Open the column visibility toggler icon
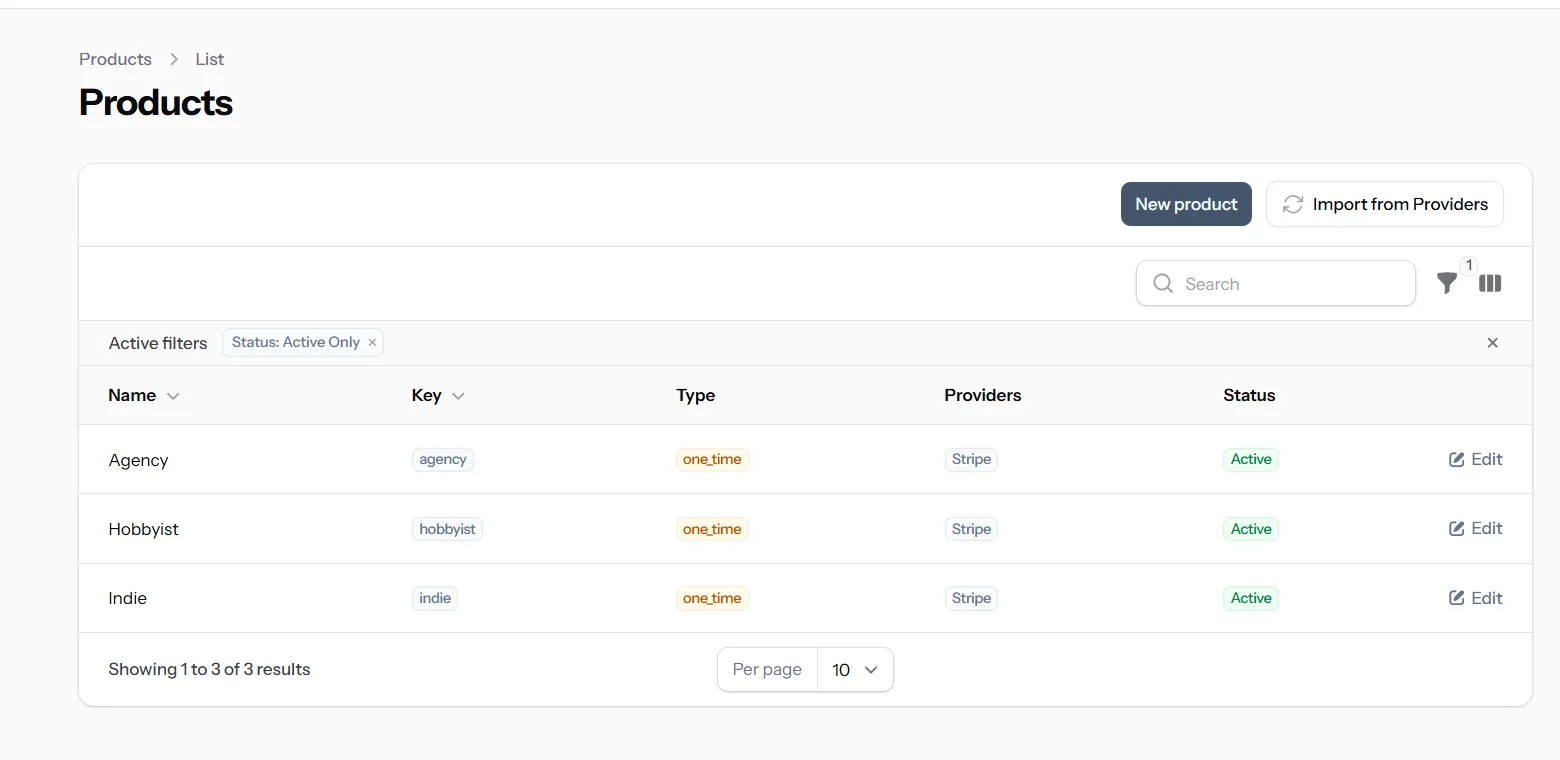This screenshot has width=1560, height=760. [x=1490, y=283]
